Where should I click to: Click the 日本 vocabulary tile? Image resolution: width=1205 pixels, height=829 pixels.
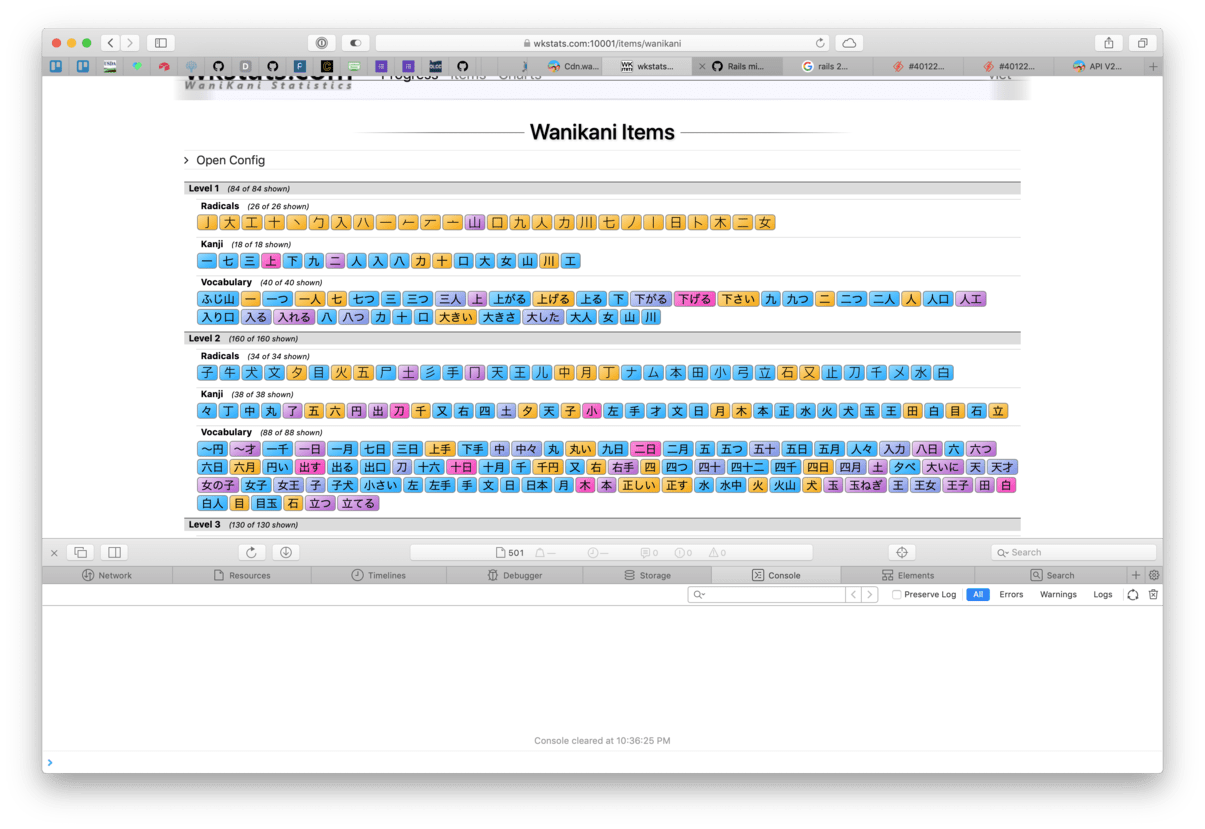point(537,485)
